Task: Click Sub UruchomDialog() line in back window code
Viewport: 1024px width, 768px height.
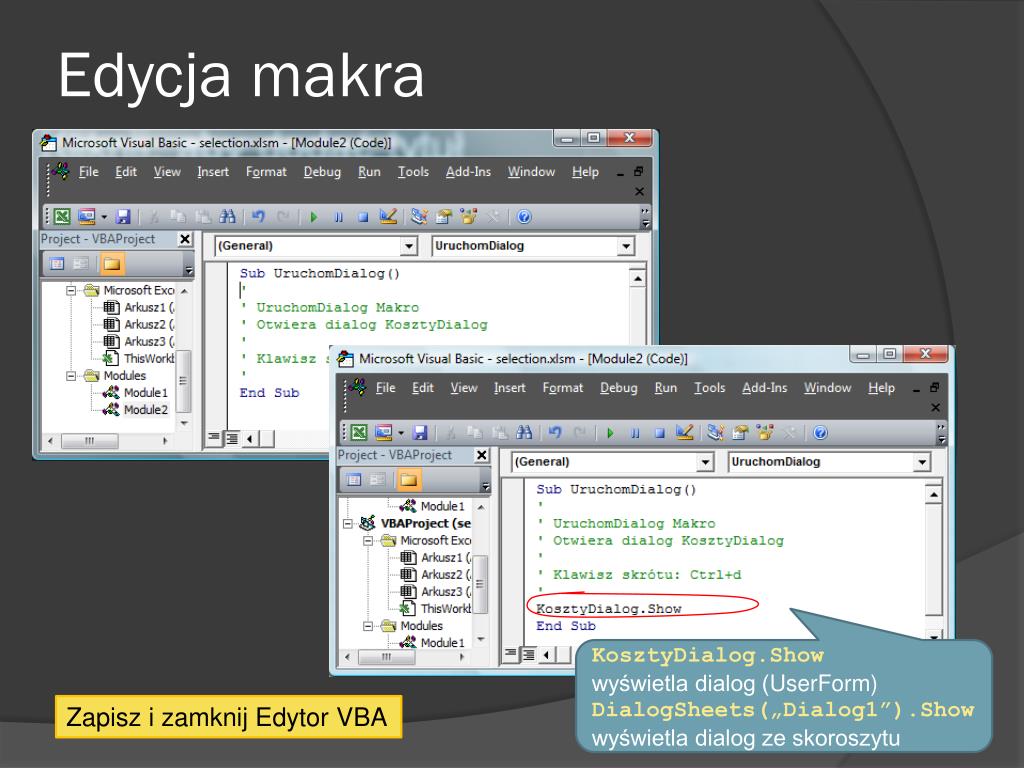Action: (319, 274)
